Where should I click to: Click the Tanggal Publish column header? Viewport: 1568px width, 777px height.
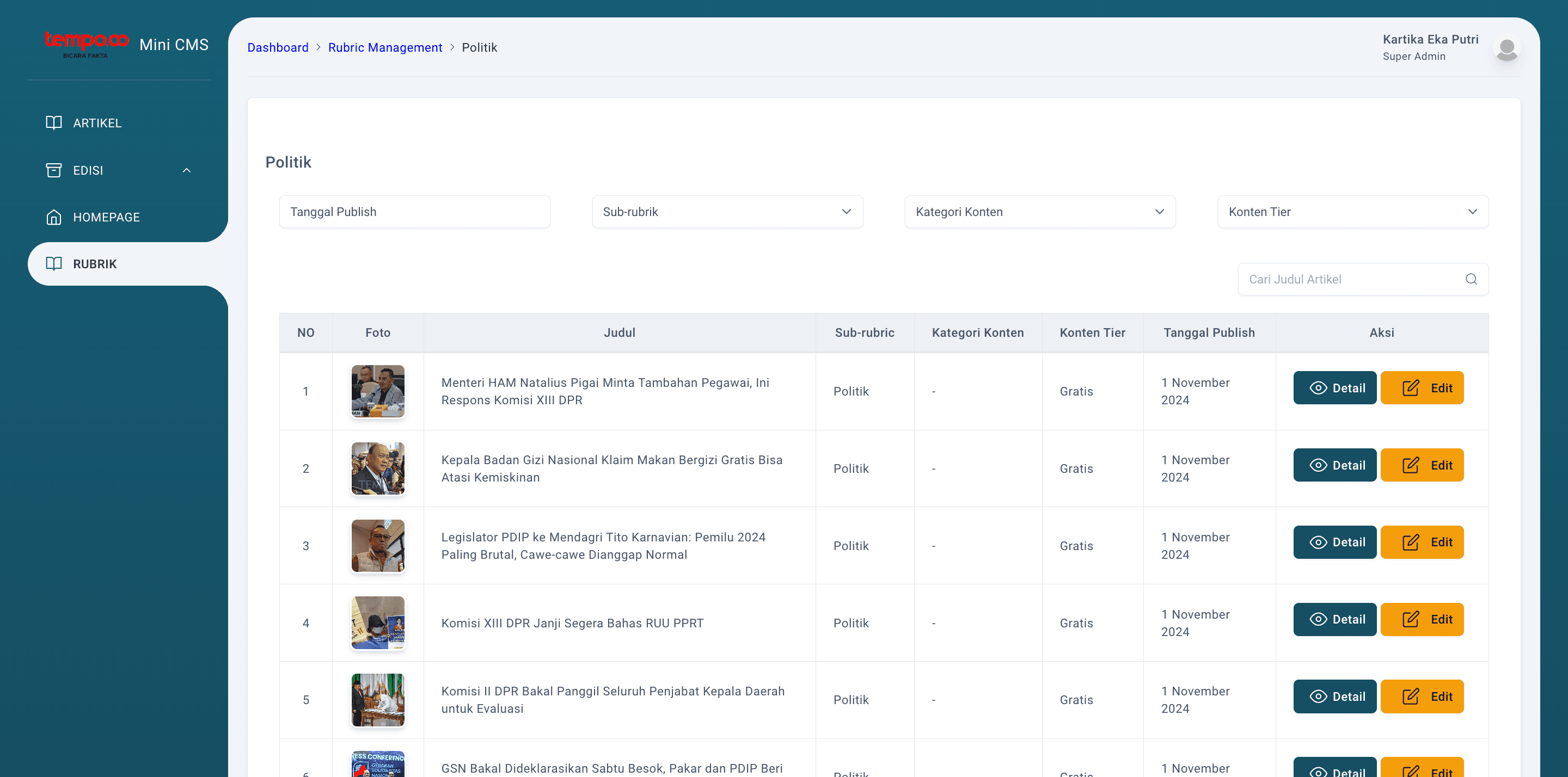[1209, 333]
